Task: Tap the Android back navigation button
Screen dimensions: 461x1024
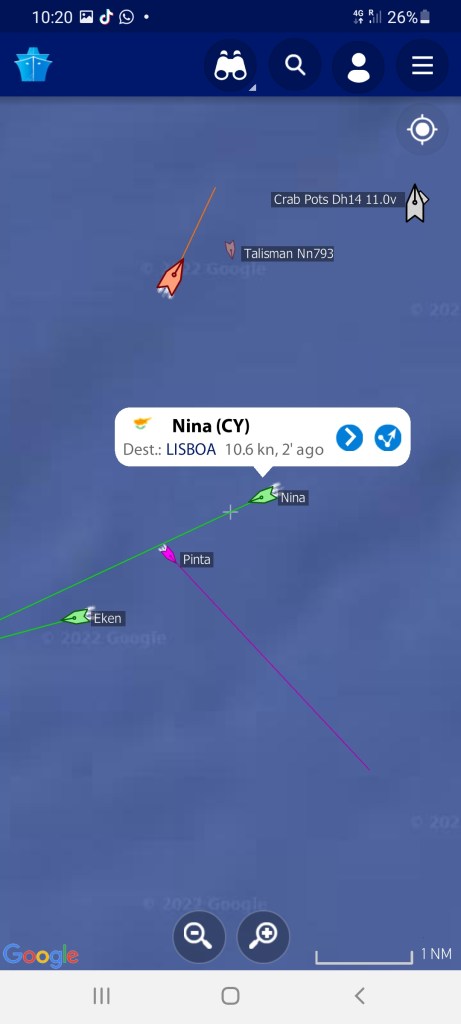Action: click(359, 996)
